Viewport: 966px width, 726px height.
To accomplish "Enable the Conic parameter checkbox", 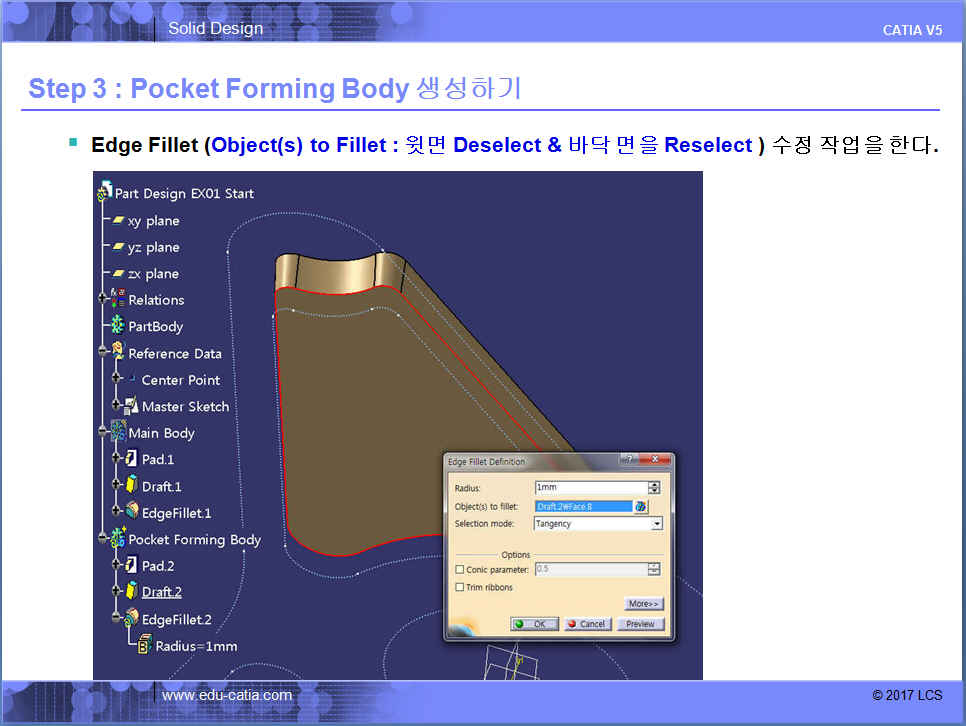I will pos(460,569).
